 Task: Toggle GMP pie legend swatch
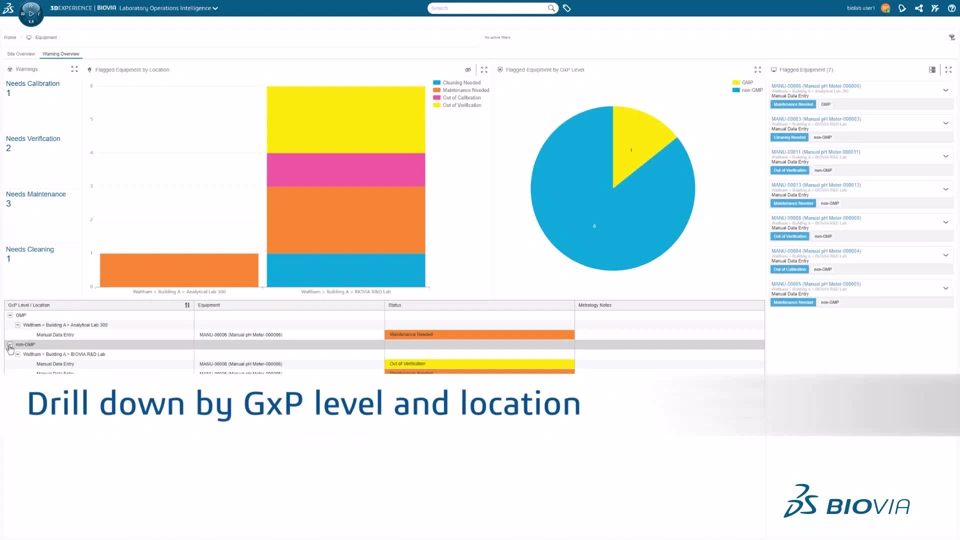[x=736, y=83]
